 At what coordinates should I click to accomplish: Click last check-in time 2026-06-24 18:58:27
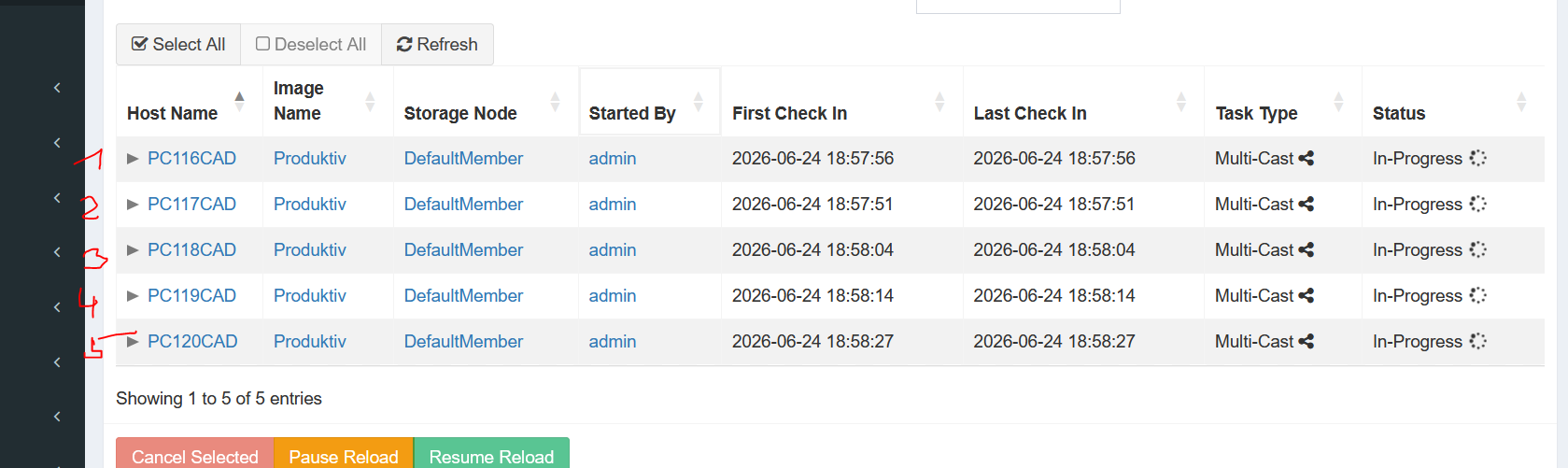pos(1054,342)
